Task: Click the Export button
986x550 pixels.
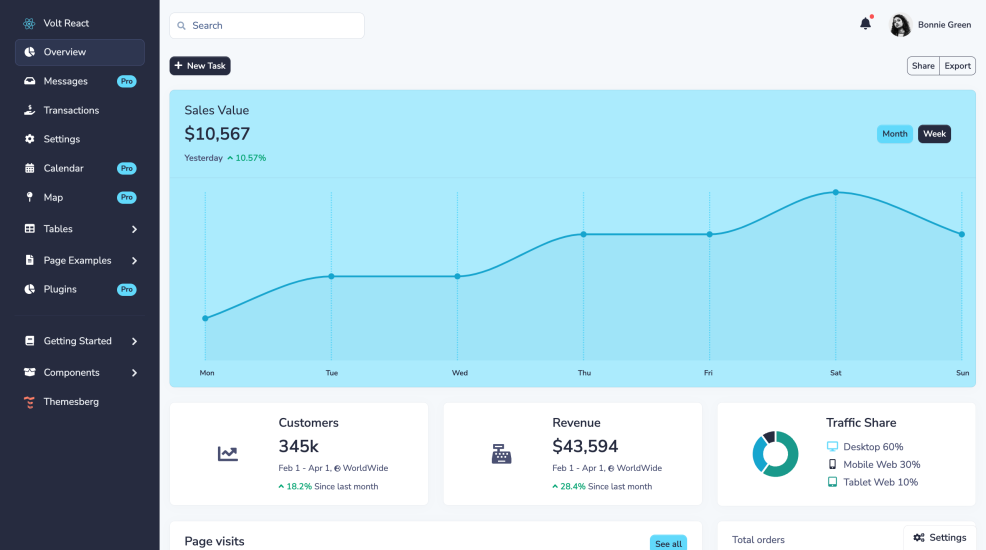Action: pos(957,66)
